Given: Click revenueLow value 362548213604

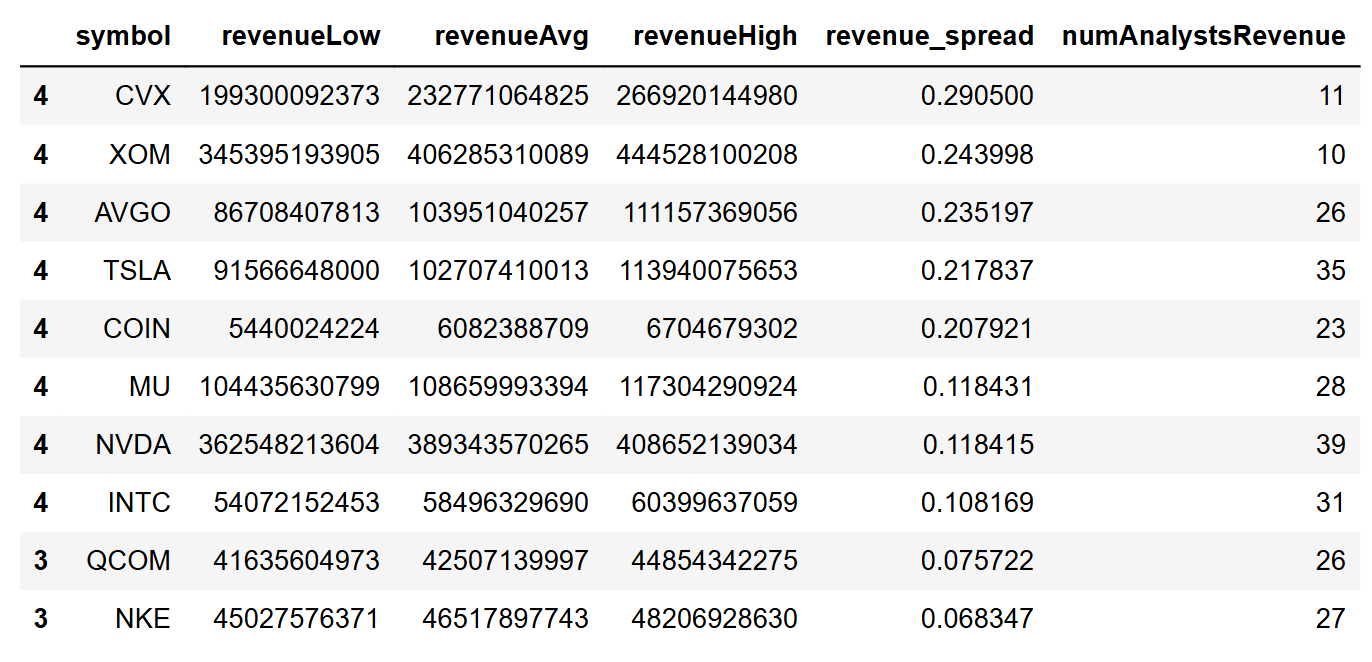Looking at the screenshot, I should 290,444.
